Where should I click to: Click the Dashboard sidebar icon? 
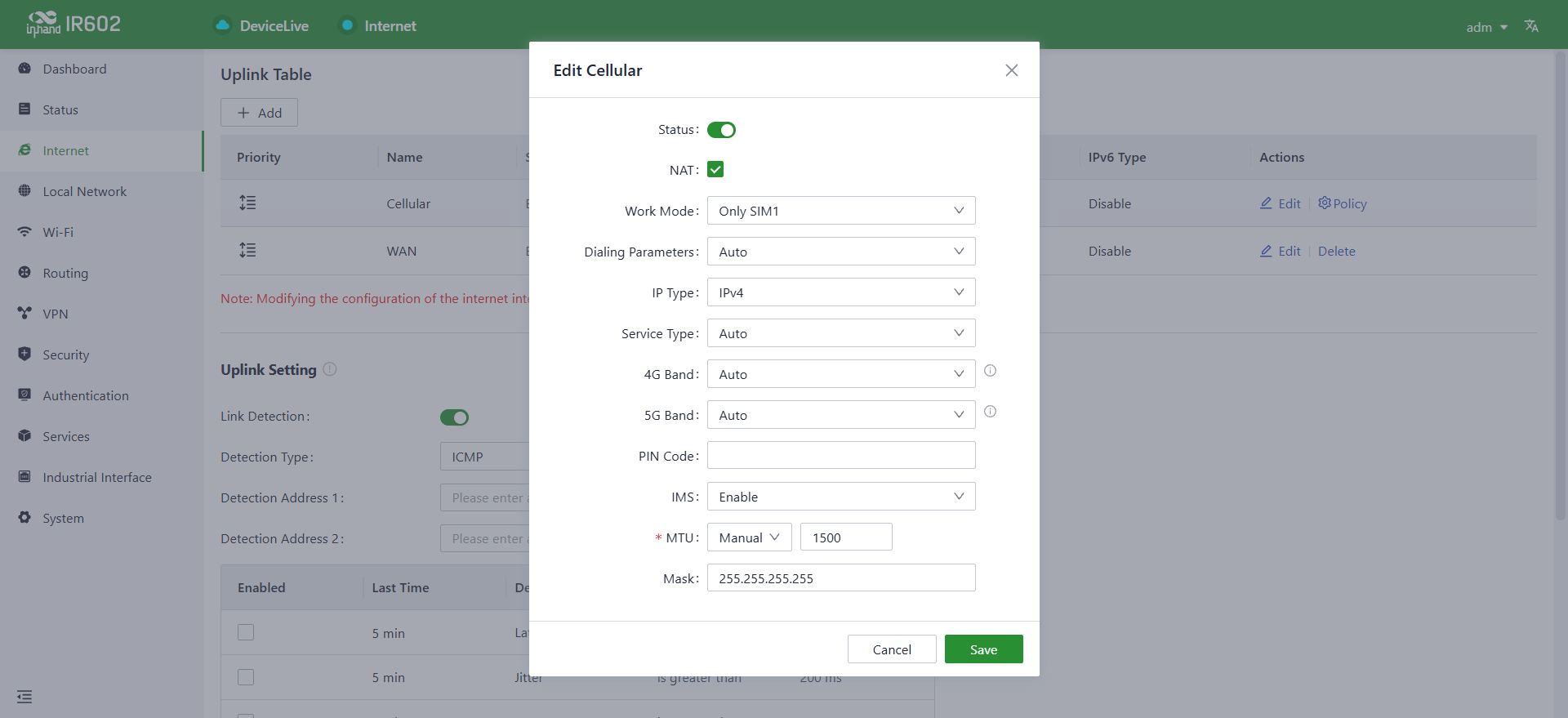[24, 69]
